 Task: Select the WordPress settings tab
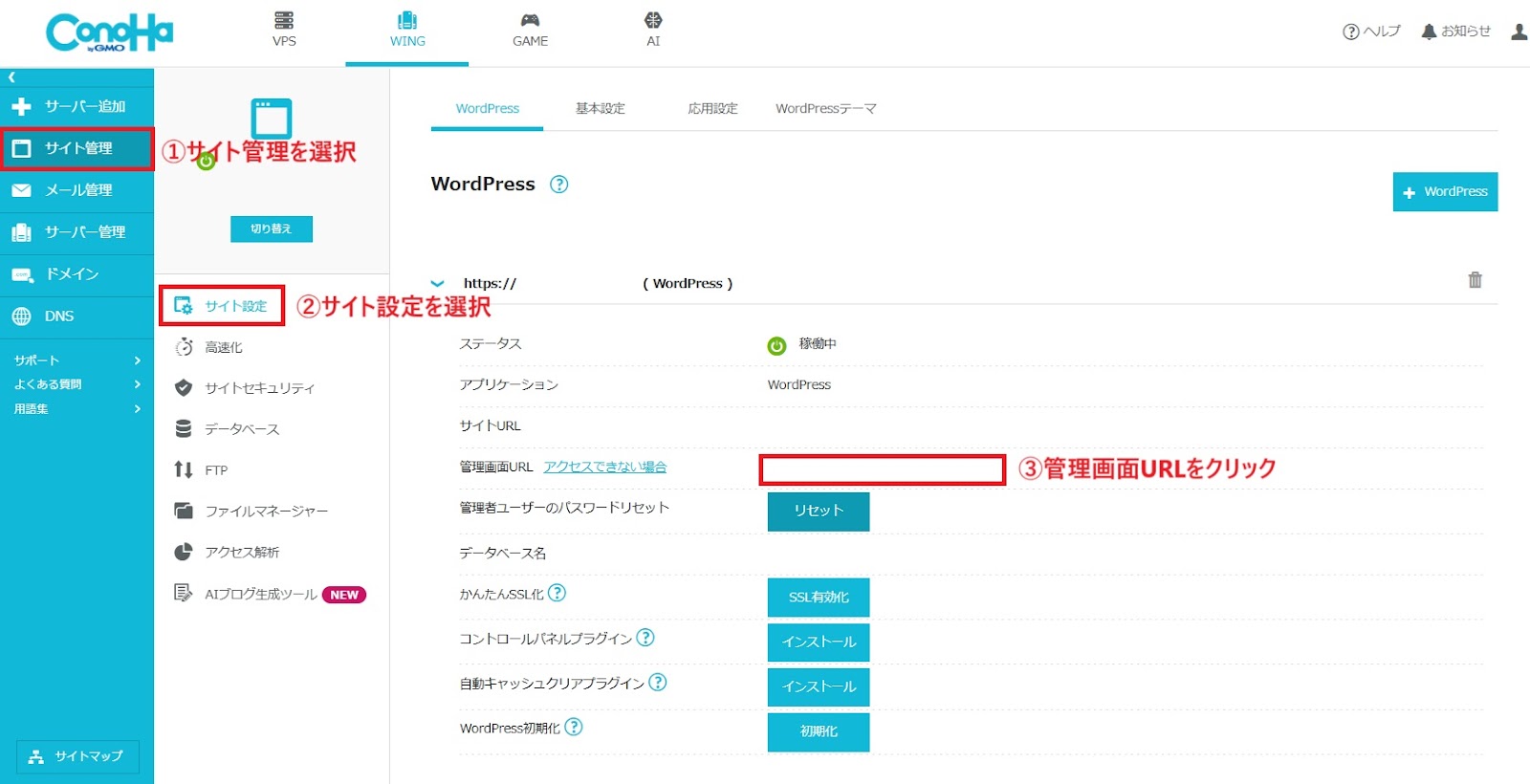click(x=488, y=109)
